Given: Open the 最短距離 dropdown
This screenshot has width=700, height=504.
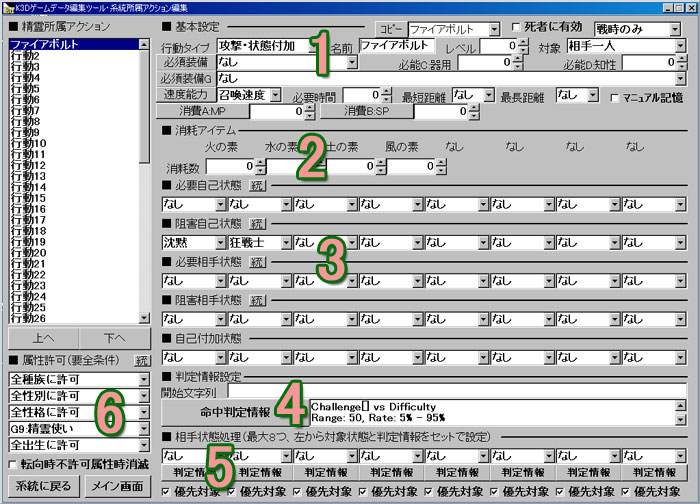Looking at the screenshot, I should tap(489, 95).
